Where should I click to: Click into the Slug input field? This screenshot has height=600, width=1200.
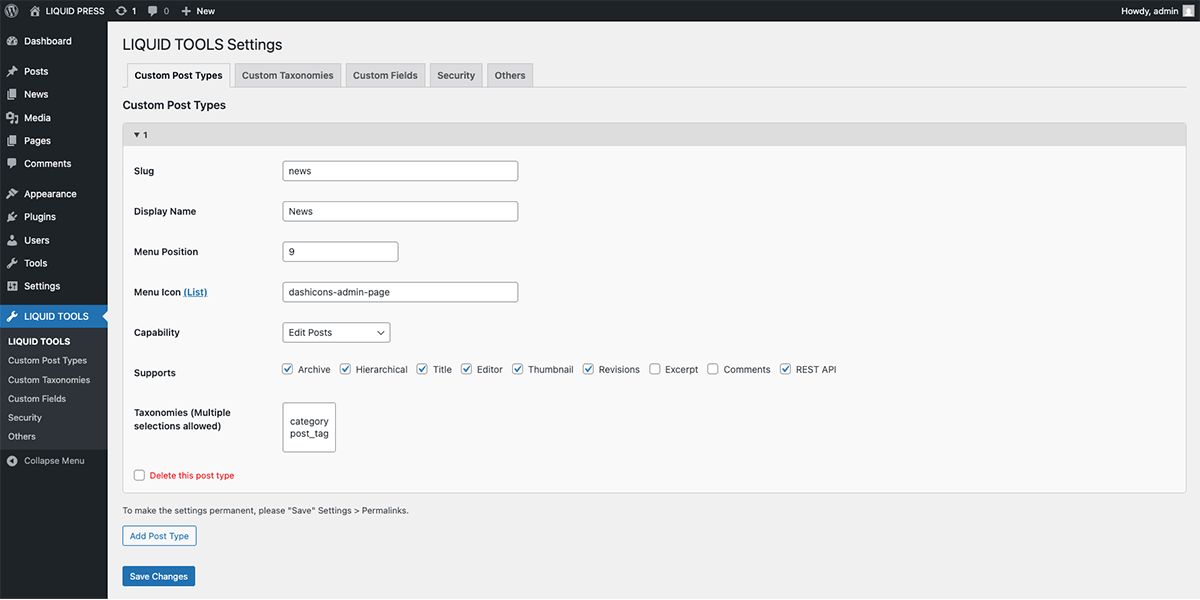pos(400,171)
